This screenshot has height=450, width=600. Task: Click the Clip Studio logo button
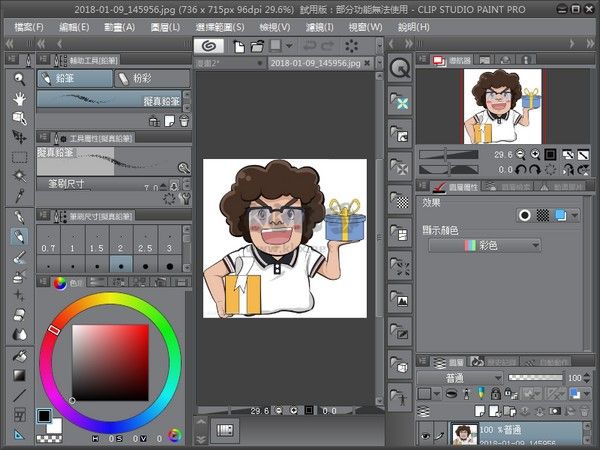211,46
